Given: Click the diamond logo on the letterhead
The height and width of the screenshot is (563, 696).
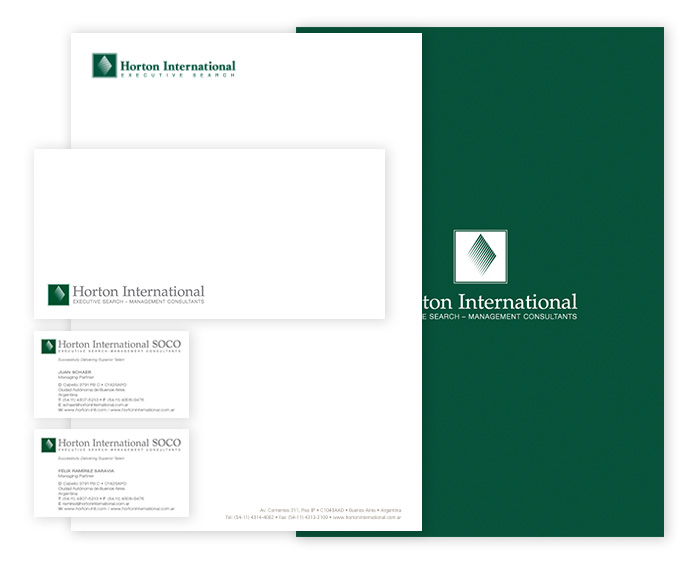Looking at the screenshot, I should [x=104, y=65].
